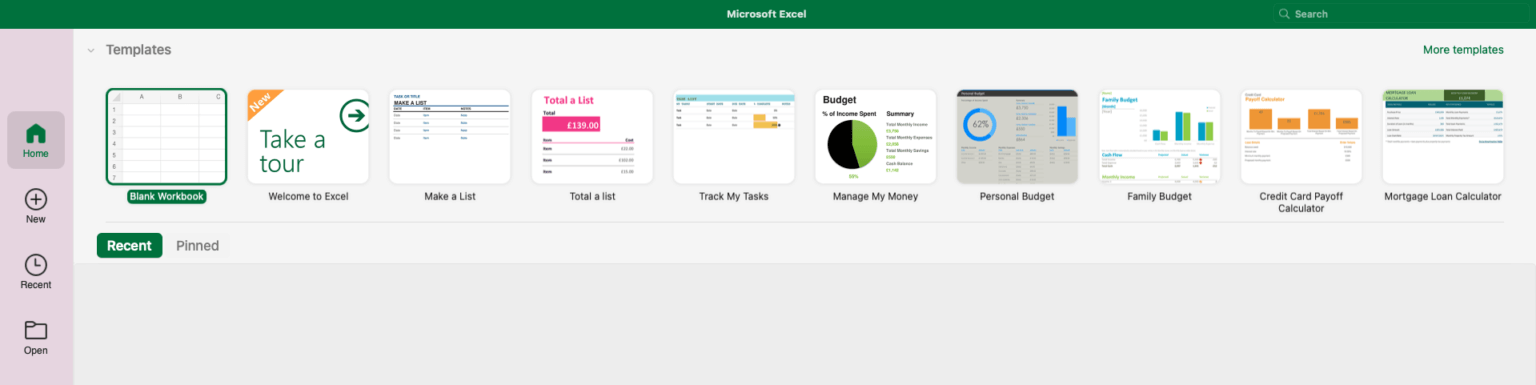Click the 'Home' label in sidebar
The width and height of the screenshot is (1536, 385).
point(36,154)
